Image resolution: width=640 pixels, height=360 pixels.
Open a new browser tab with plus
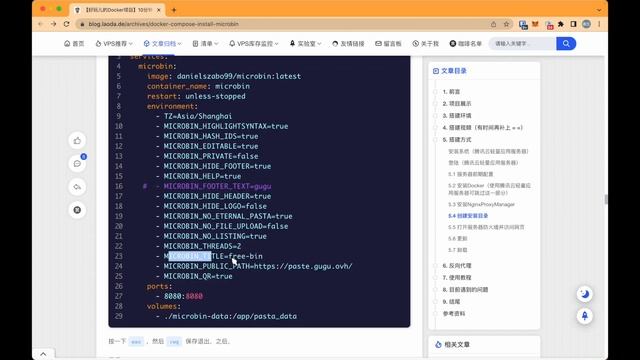click(174, 10)
